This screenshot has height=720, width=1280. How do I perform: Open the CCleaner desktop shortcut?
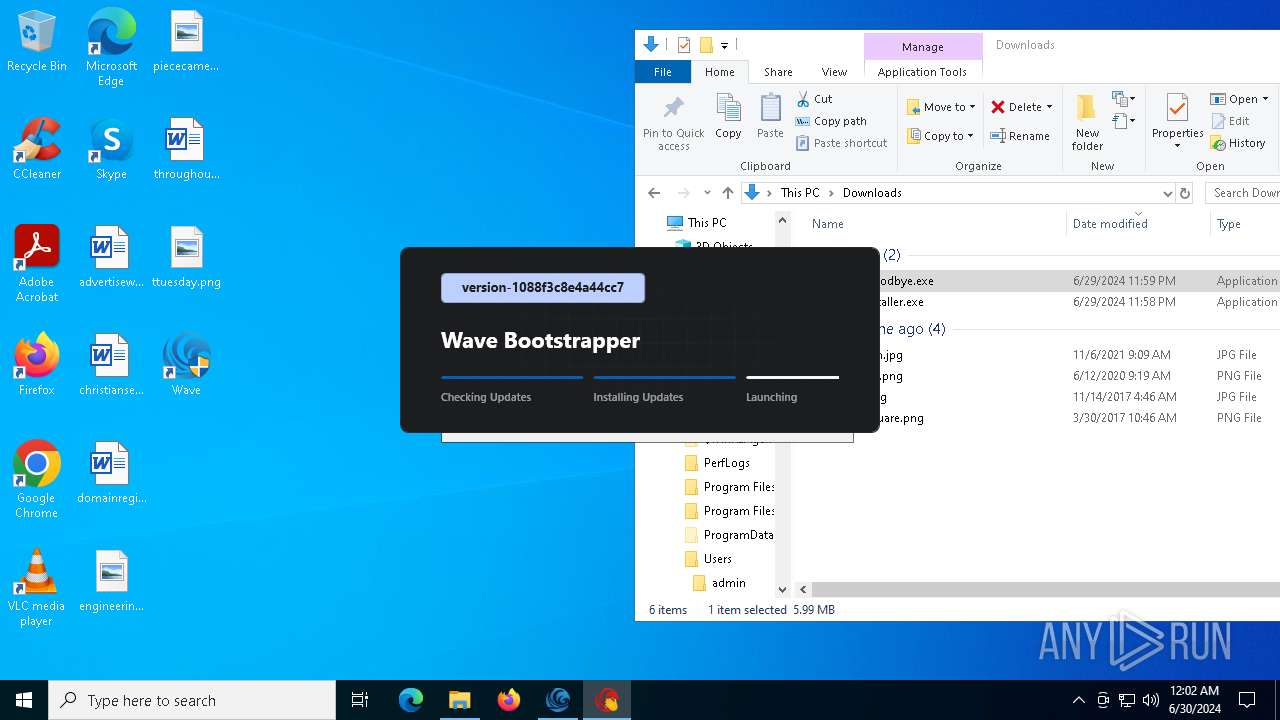[x=37, y=150]
